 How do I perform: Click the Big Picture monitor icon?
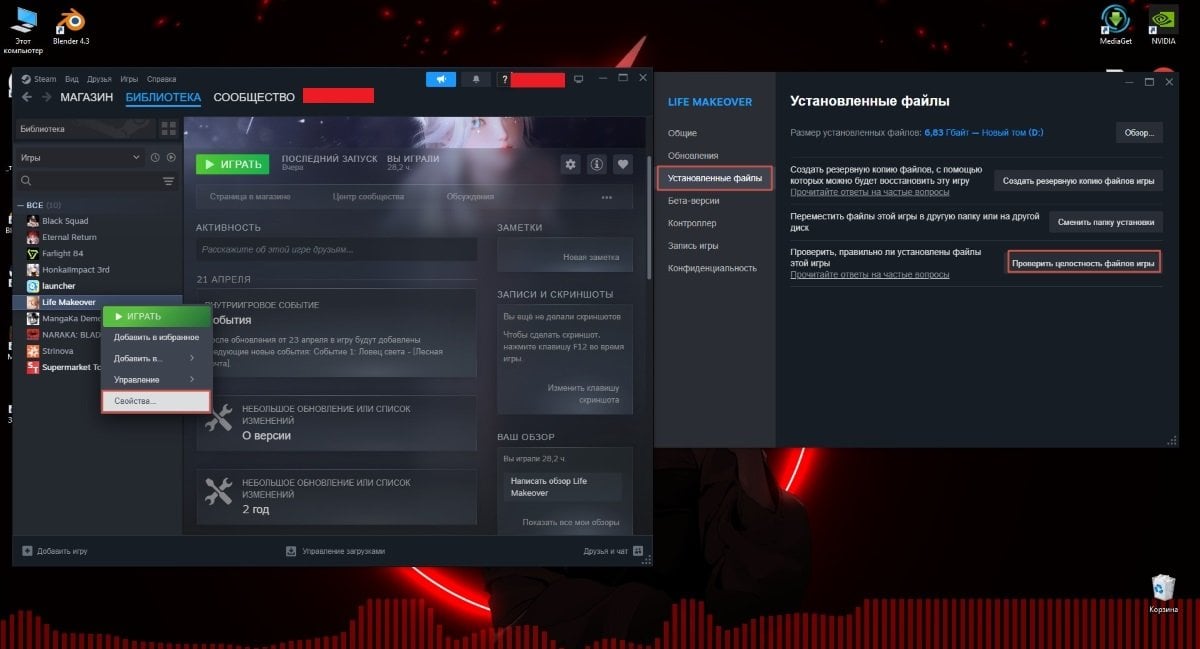578,79
